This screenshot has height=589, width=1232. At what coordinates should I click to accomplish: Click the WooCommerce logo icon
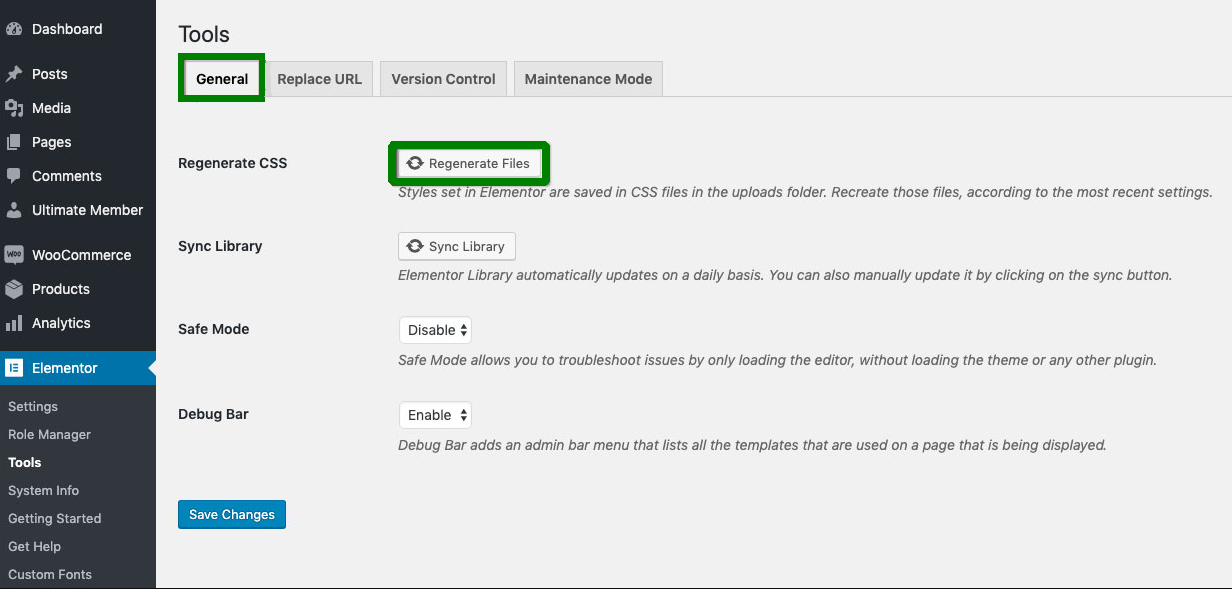14,255
